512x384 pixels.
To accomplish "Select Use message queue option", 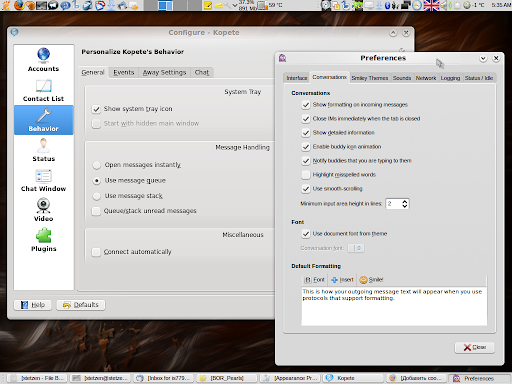I will (x=96, y=181).
